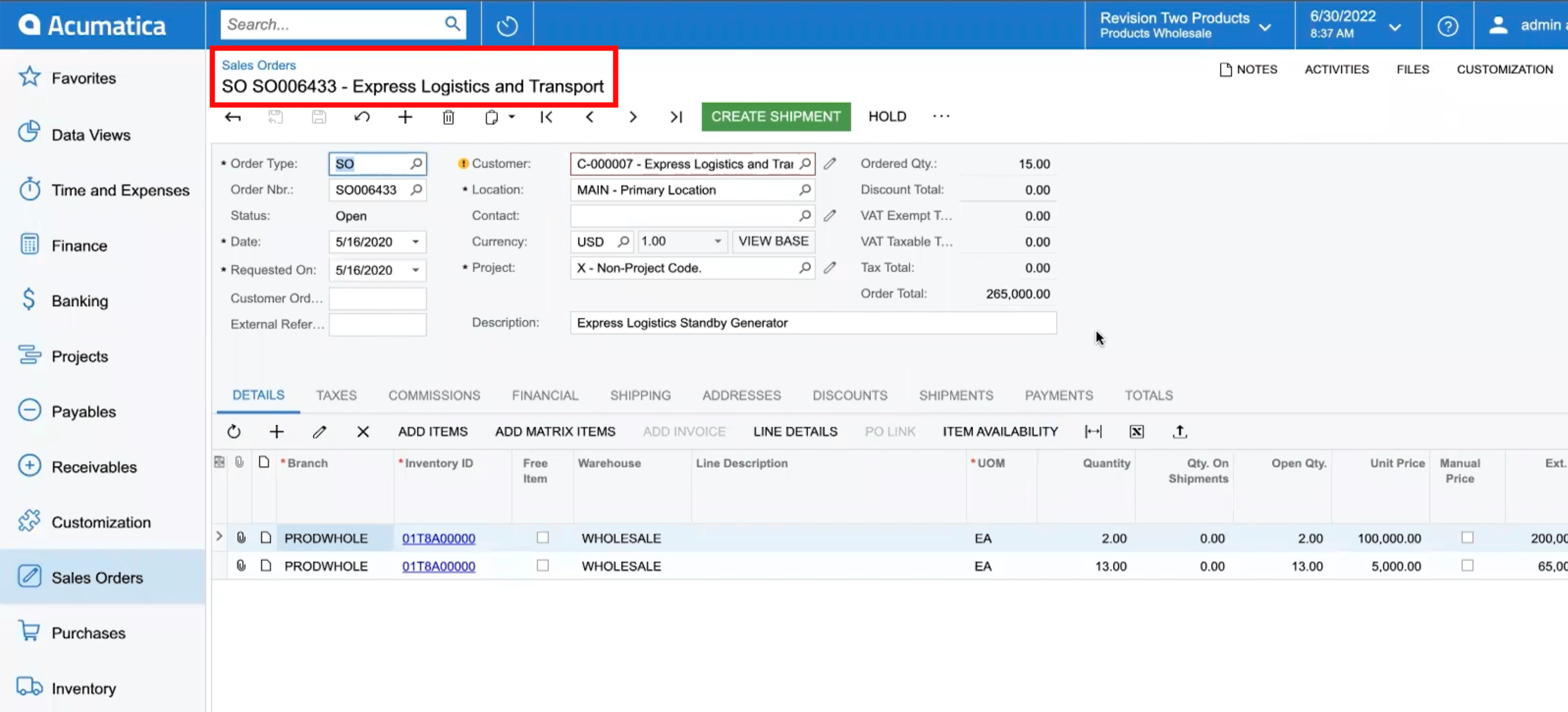Switch to the PAYMENTS tab

(1059, 396)
